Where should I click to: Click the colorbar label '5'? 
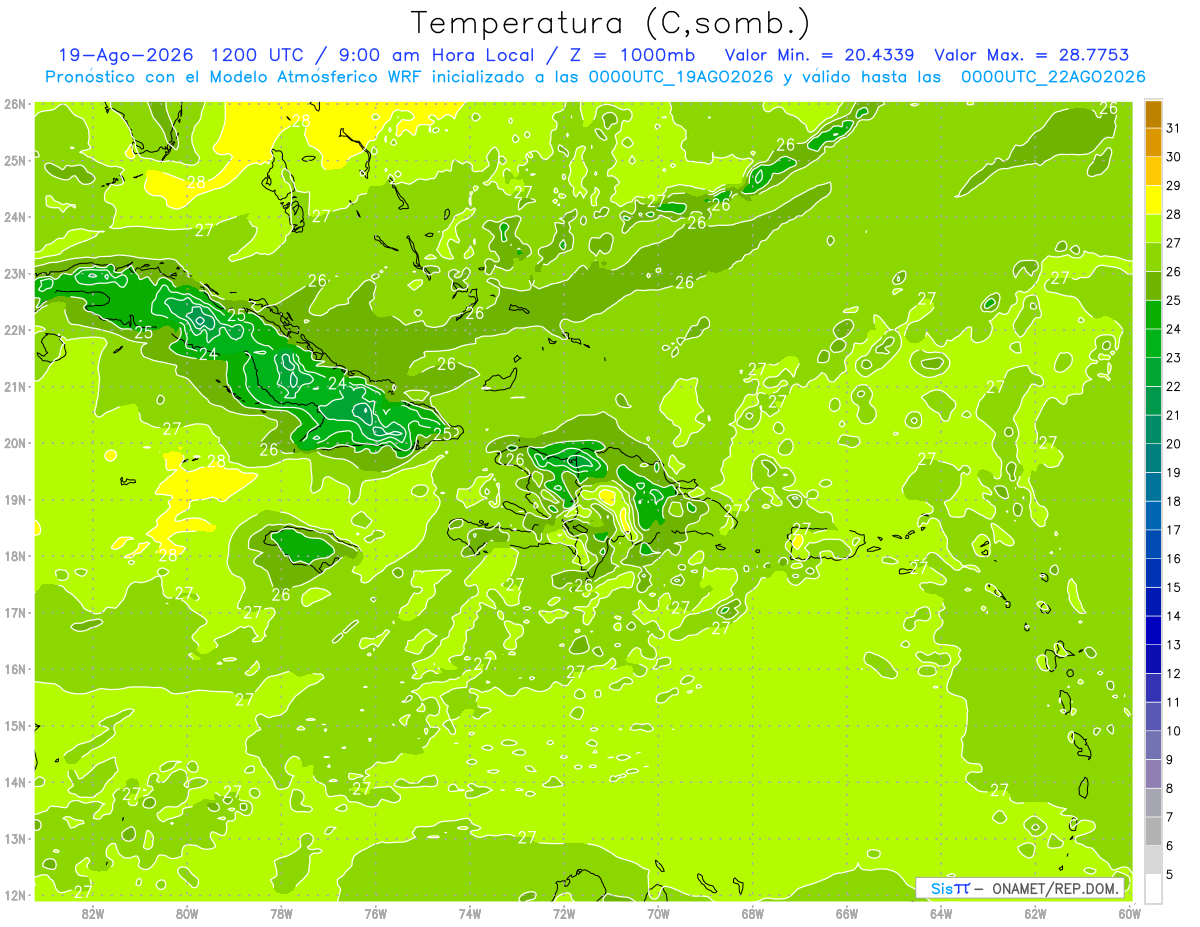coord(1170,874)
